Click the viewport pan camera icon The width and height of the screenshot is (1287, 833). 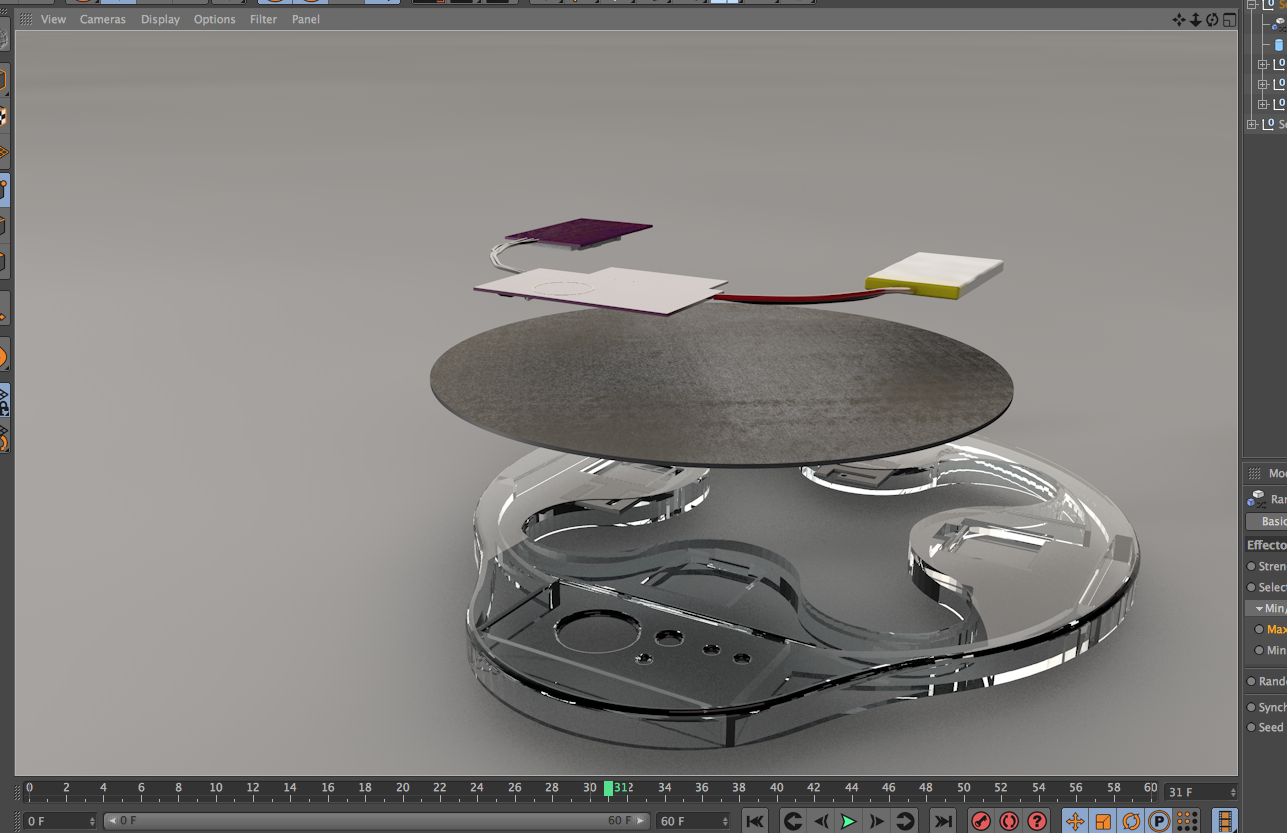(x=1179, y=20)
